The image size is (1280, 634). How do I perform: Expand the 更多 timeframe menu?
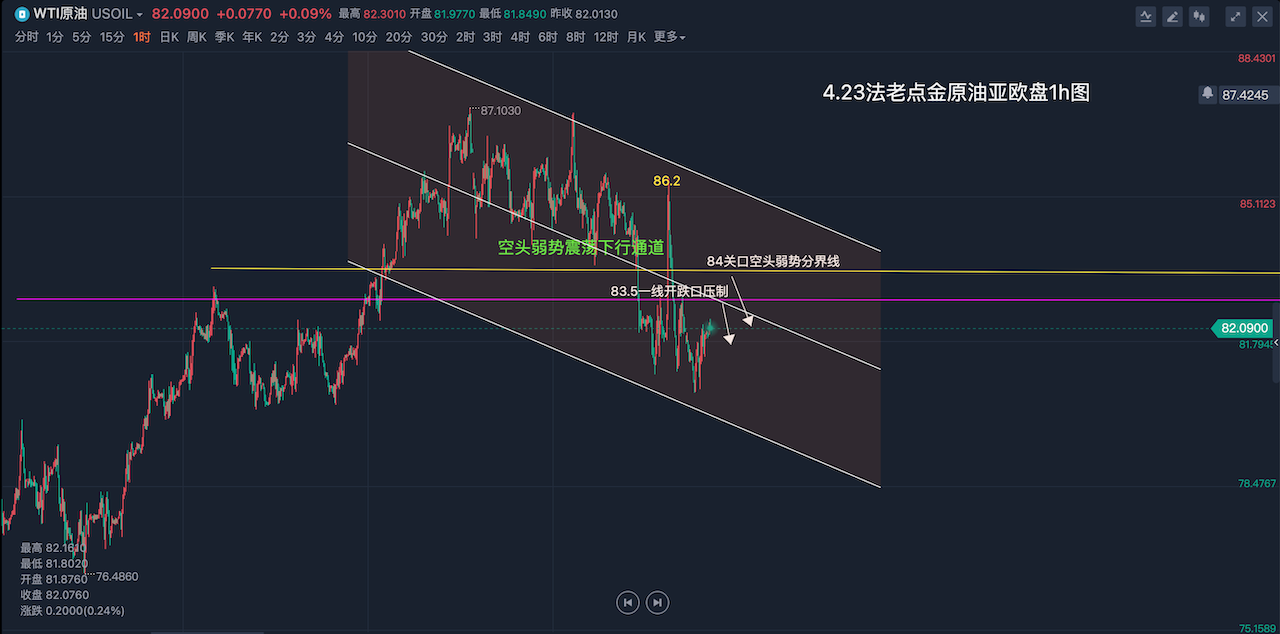(x=669, y=37)
